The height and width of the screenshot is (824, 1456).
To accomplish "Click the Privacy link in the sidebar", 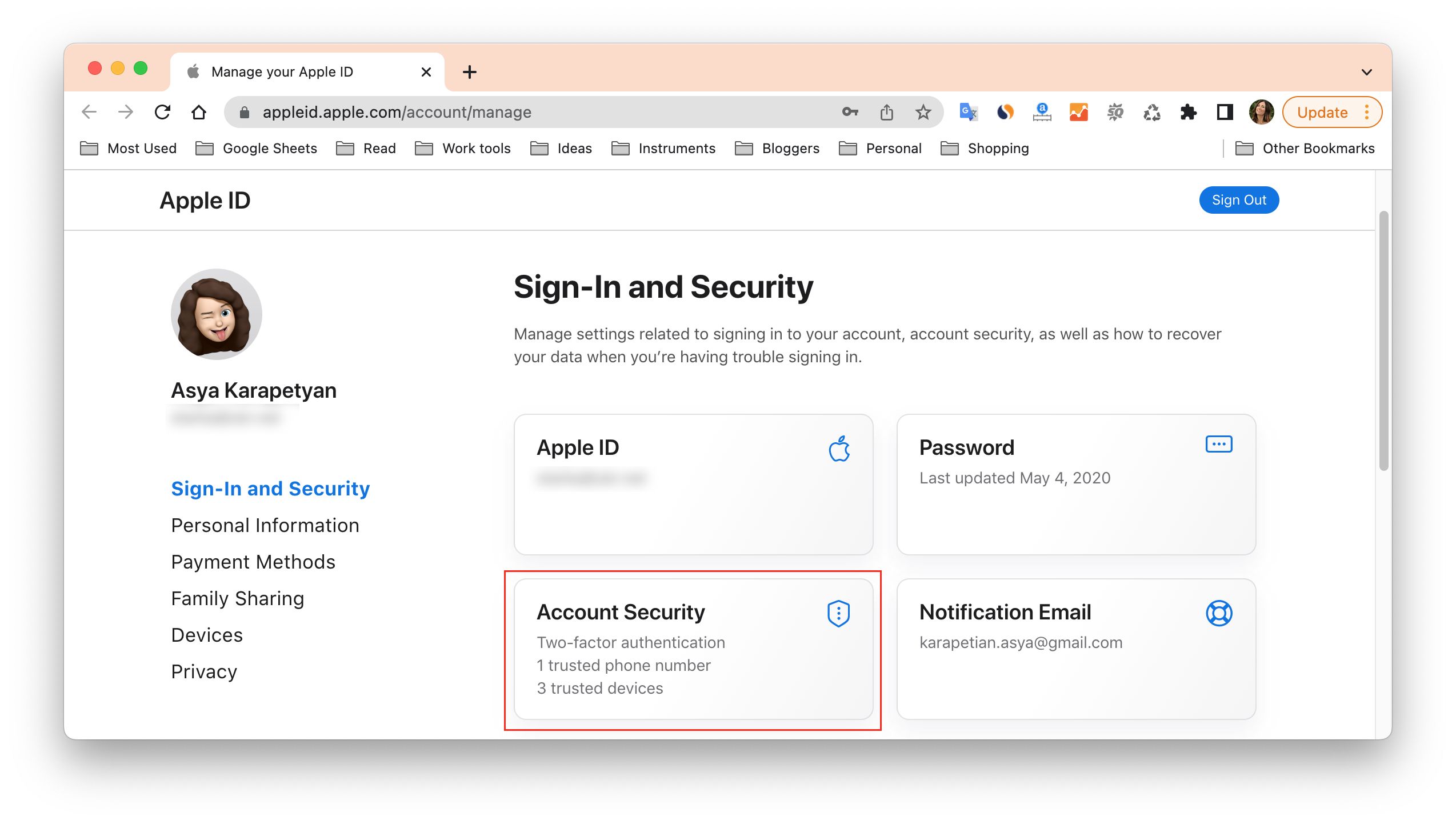I will tap(204, 671).
